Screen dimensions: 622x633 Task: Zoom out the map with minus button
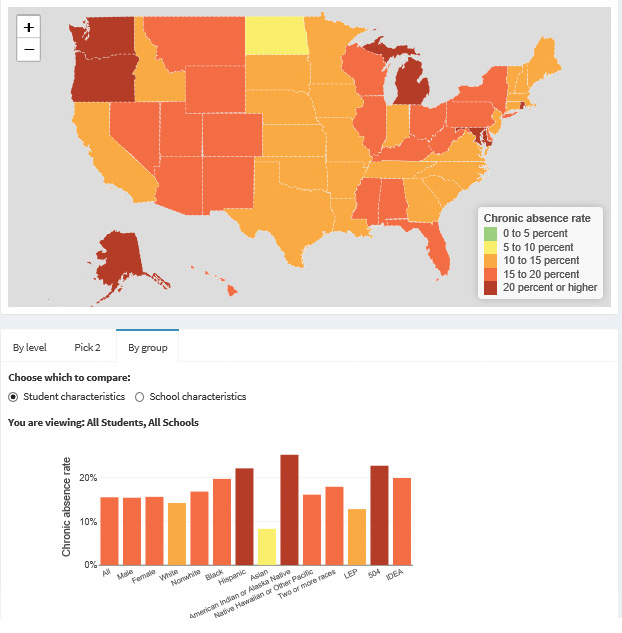point(28,50)
